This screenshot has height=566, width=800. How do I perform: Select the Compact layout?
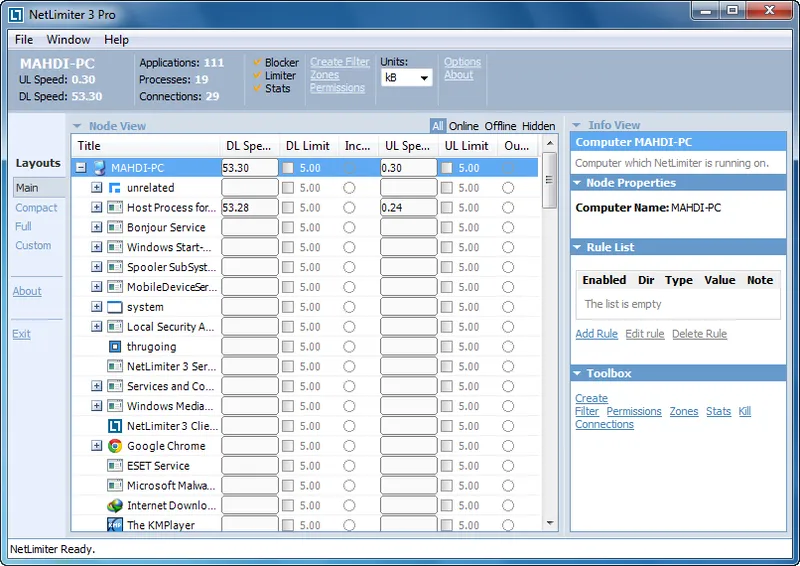36,208
